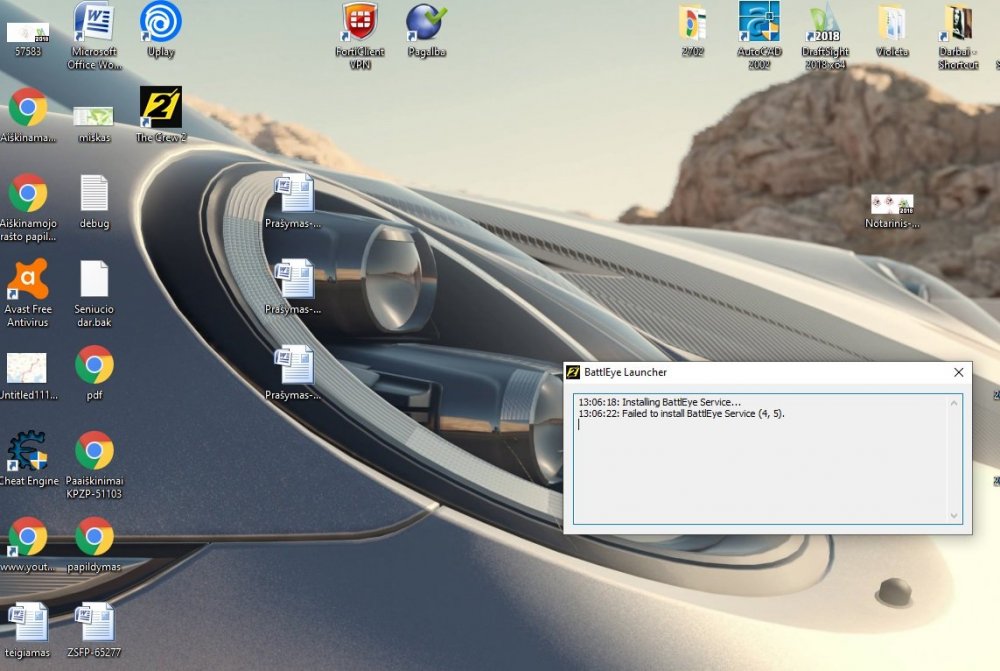The image size is (1000, 671).
Task: Select the Microsoft Office Word shortcut
Action: tap(94, 22)
